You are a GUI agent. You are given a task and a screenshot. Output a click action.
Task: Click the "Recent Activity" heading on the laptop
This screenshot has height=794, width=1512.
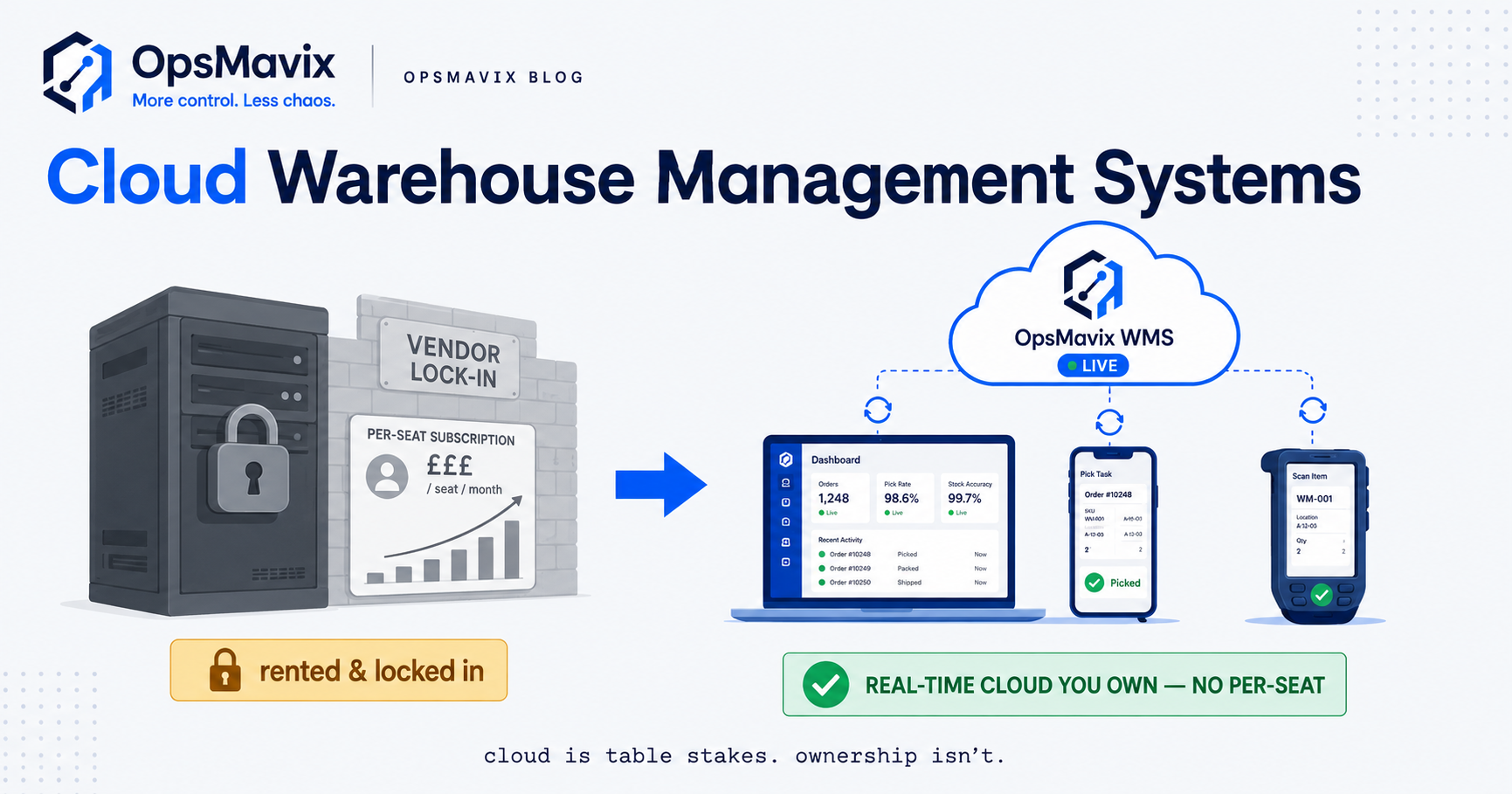(840, 540)
